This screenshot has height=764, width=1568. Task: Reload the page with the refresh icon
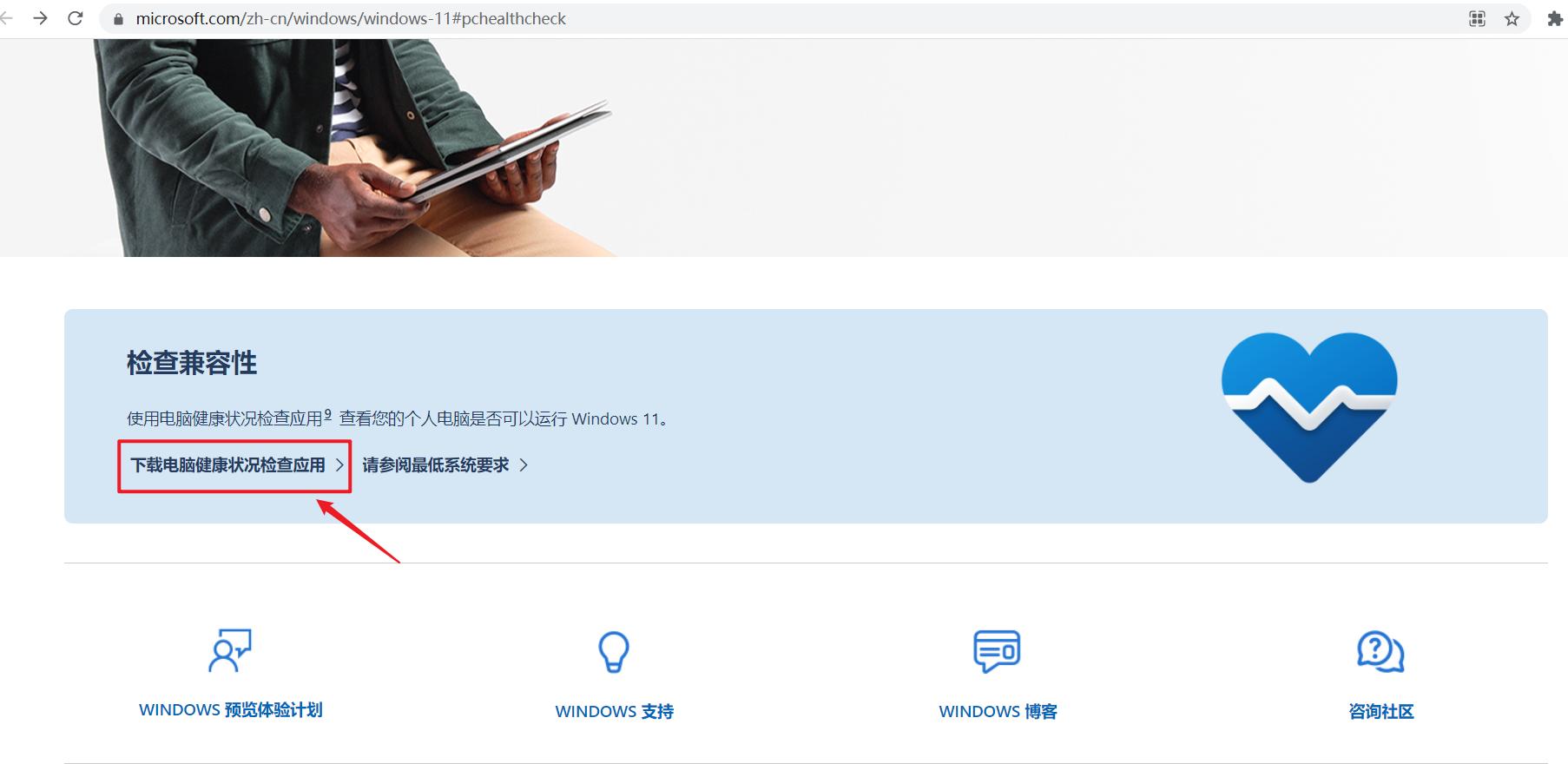pyautogui.click(x=76, y=18)
